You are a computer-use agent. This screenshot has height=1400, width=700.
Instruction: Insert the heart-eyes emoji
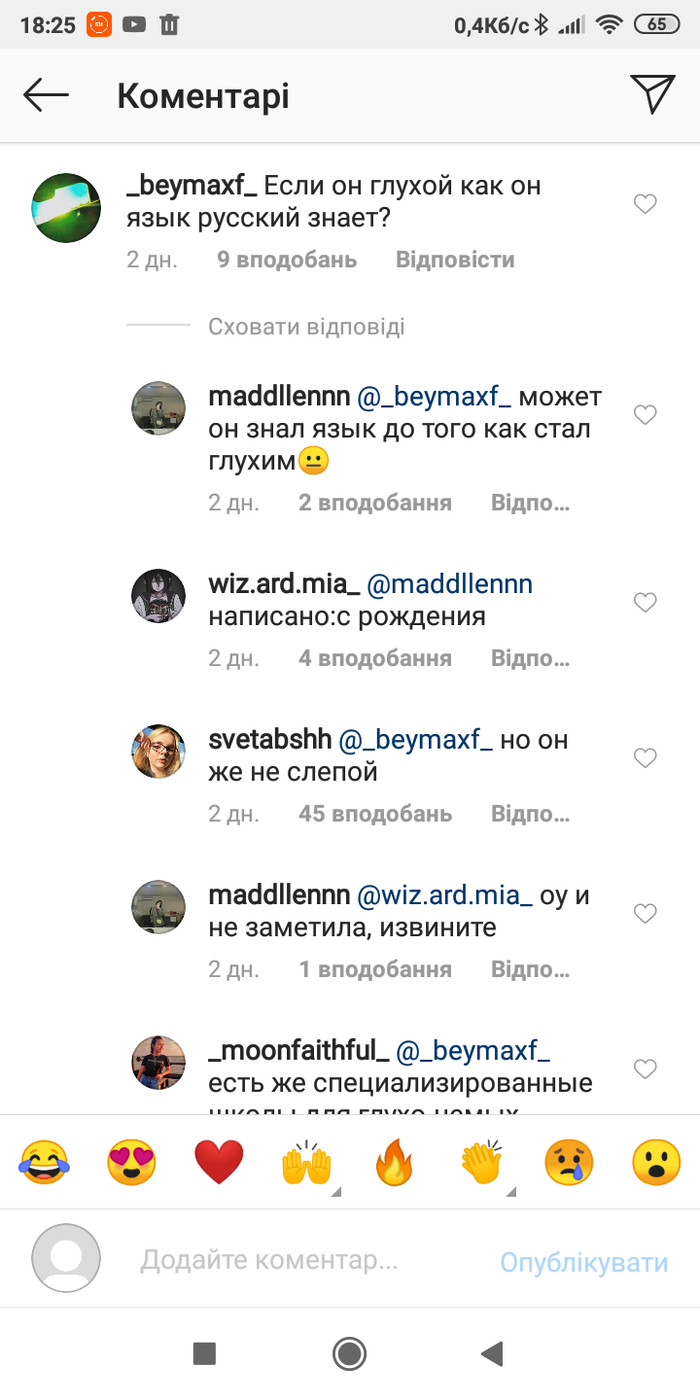132,1163
